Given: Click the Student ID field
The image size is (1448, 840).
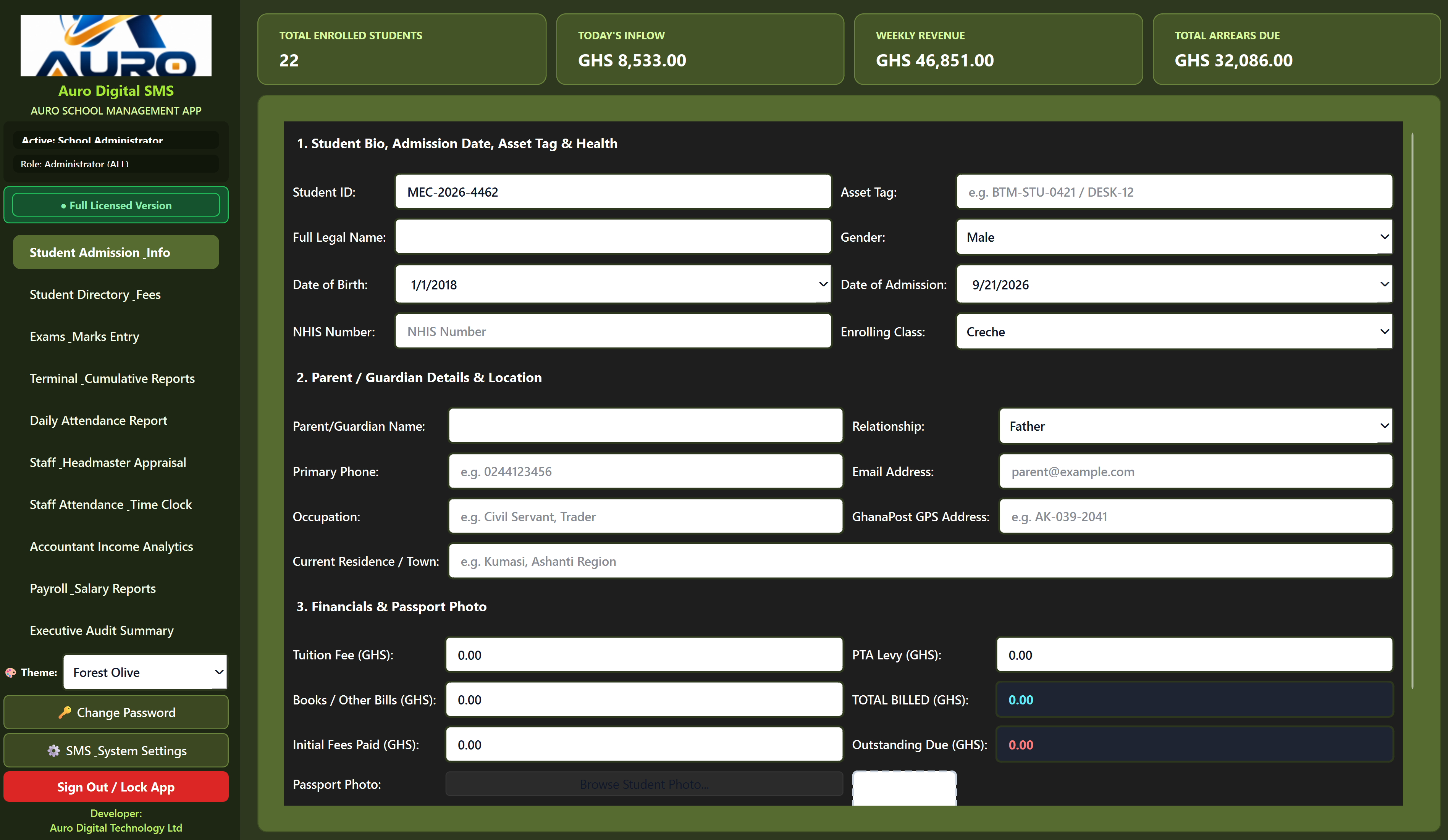Looking at the screenshot, I should (x=613, y=191).
